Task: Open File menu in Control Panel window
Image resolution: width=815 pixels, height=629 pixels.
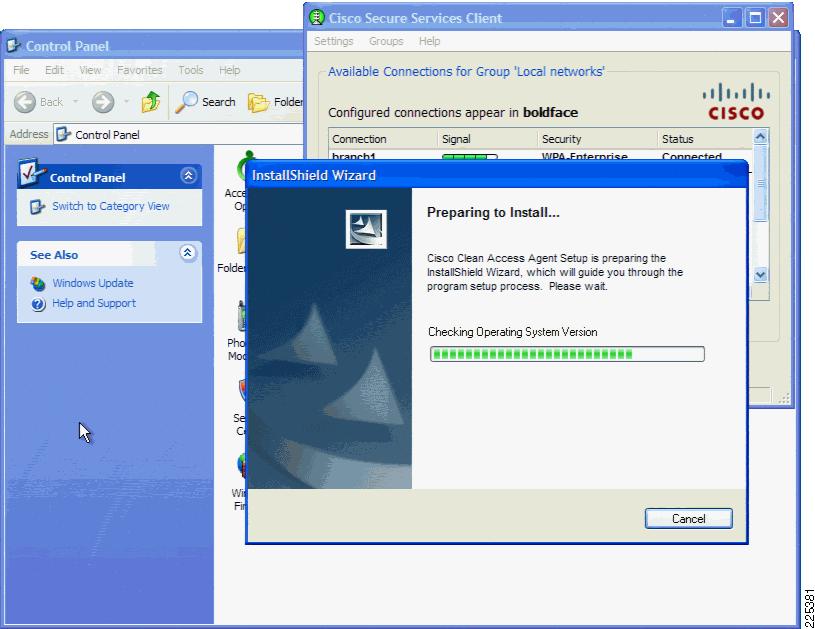Action: (x=21, y=70)
